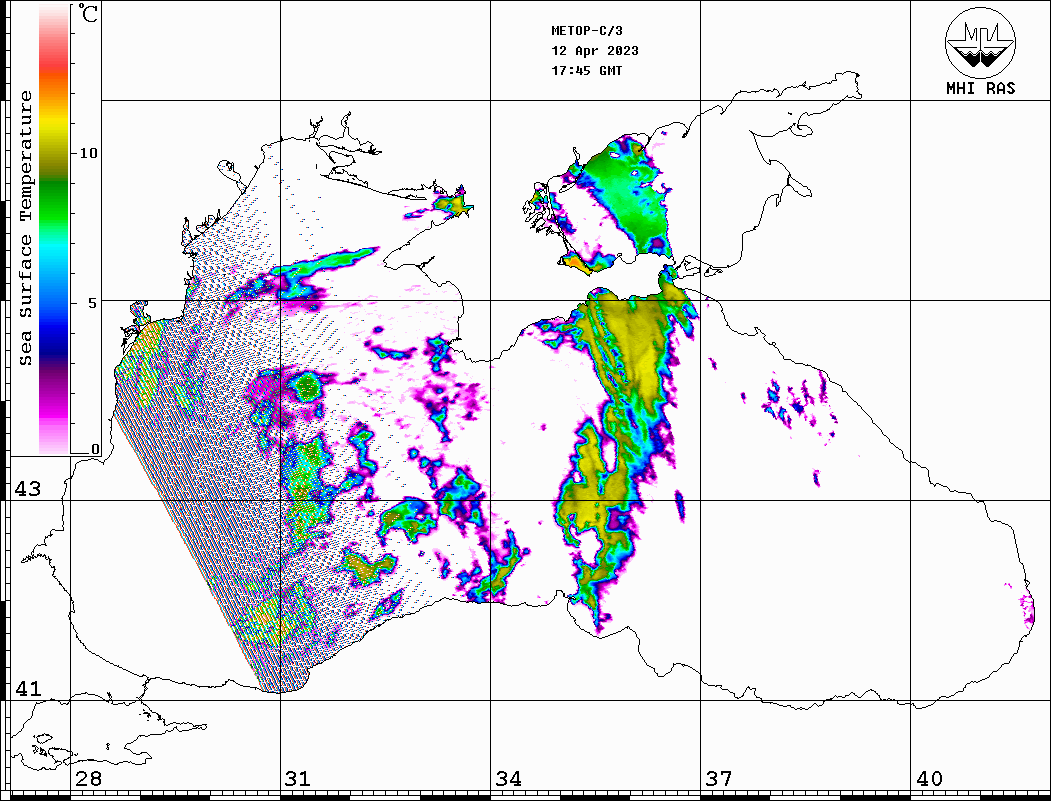1051x801 pixels.
Task: Click longitude label 28
Action: pyautogui.click(x=88, y=779)
